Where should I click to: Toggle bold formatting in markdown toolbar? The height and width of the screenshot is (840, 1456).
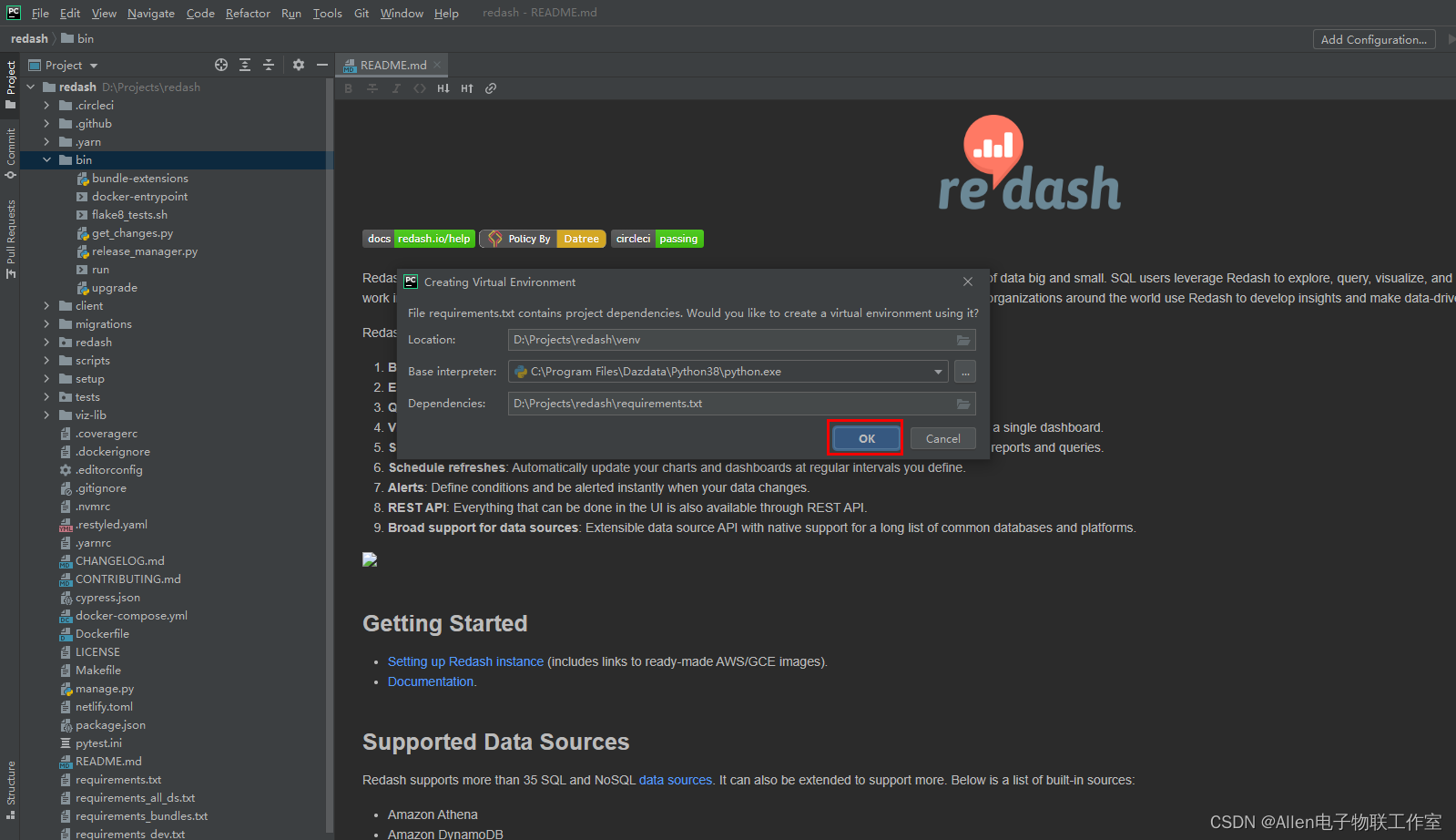coord(349,88)
